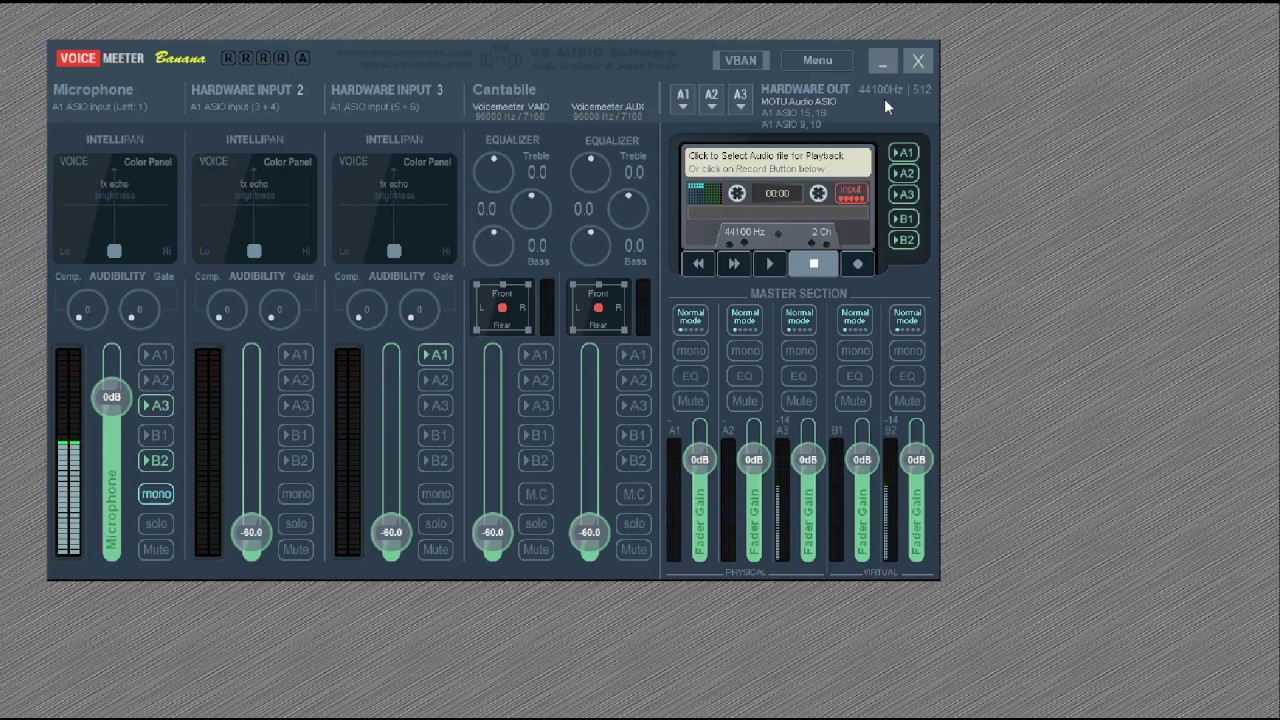Click the Intellipan handle on the Microphone strip
1280x720 pixels.
114,251
